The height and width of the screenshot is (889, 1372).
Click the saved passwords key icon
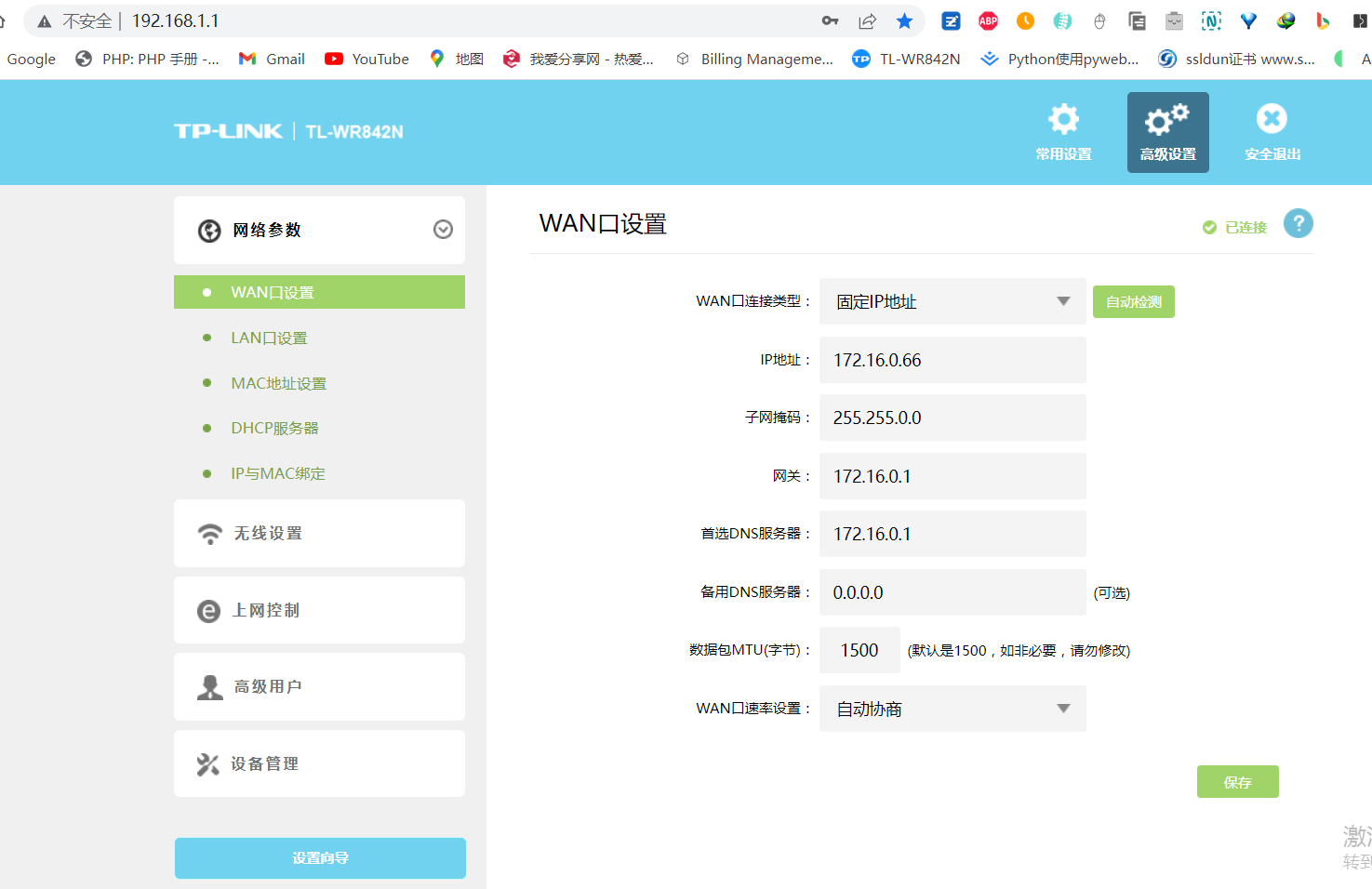[x=830, y=20]
